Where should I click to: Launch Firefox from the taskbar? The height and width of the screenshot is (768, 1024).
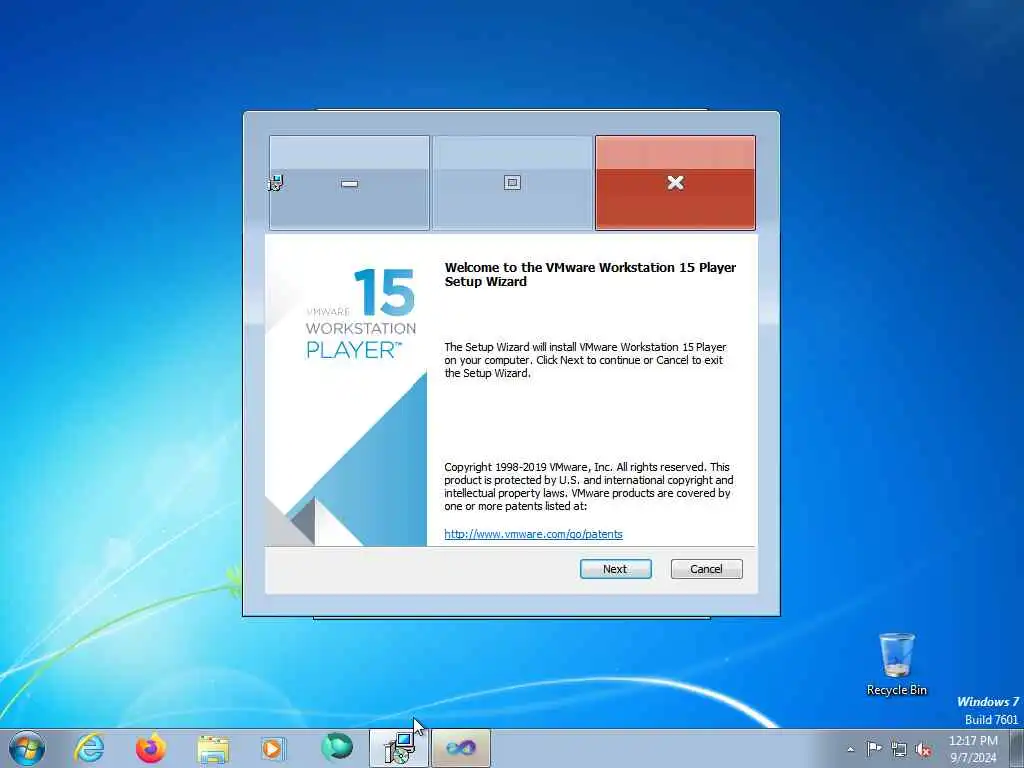tap(151, 748)
